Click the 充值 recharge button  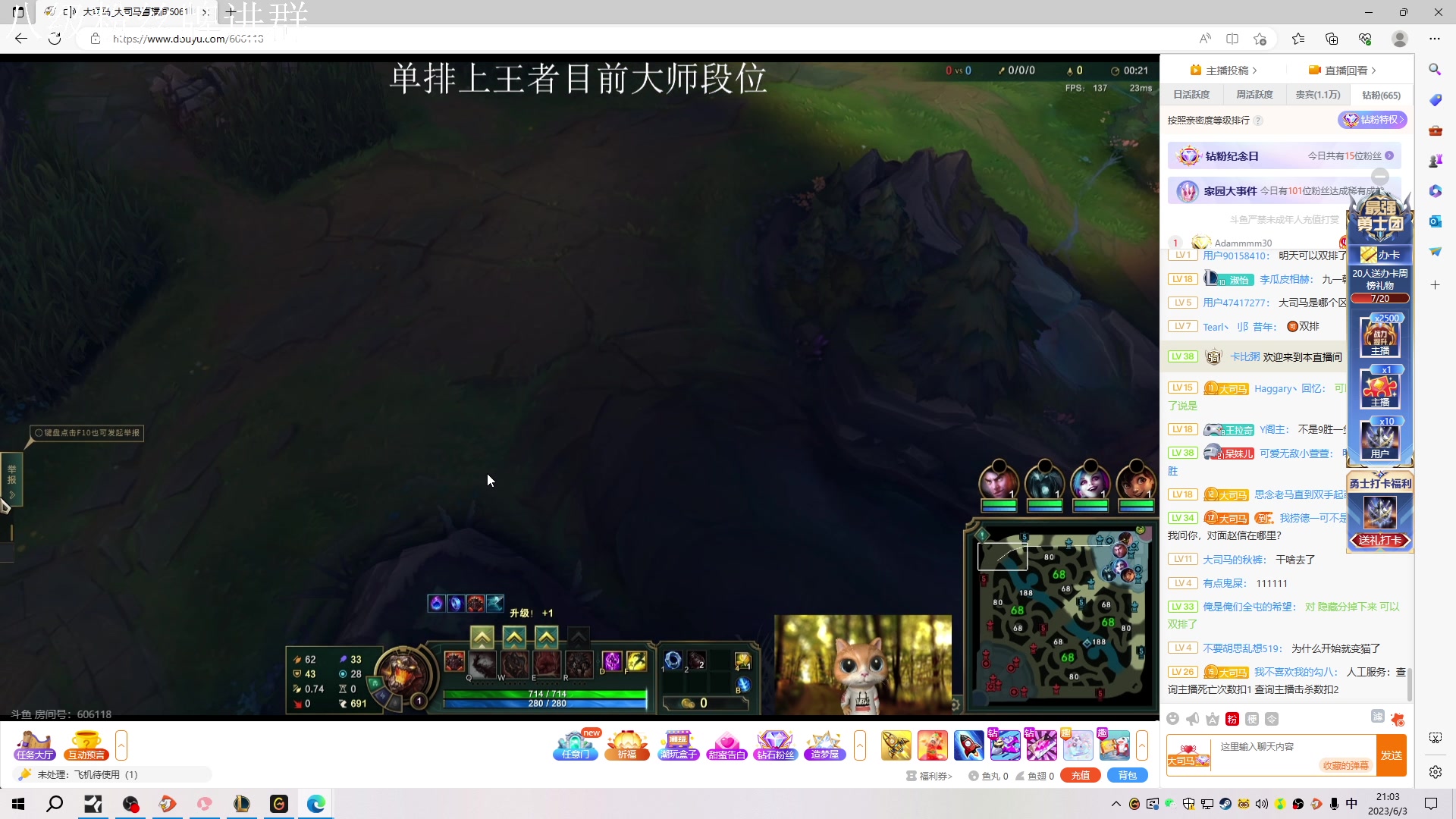click(x=1080, y=775)
